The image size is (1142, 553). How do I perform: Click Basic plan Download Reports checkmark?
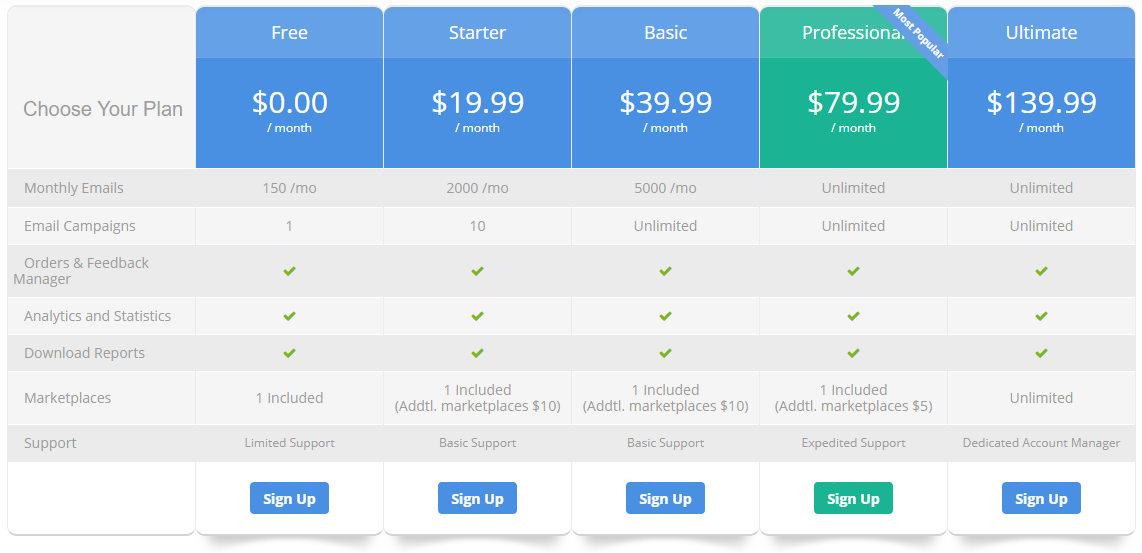coord(665,353)
